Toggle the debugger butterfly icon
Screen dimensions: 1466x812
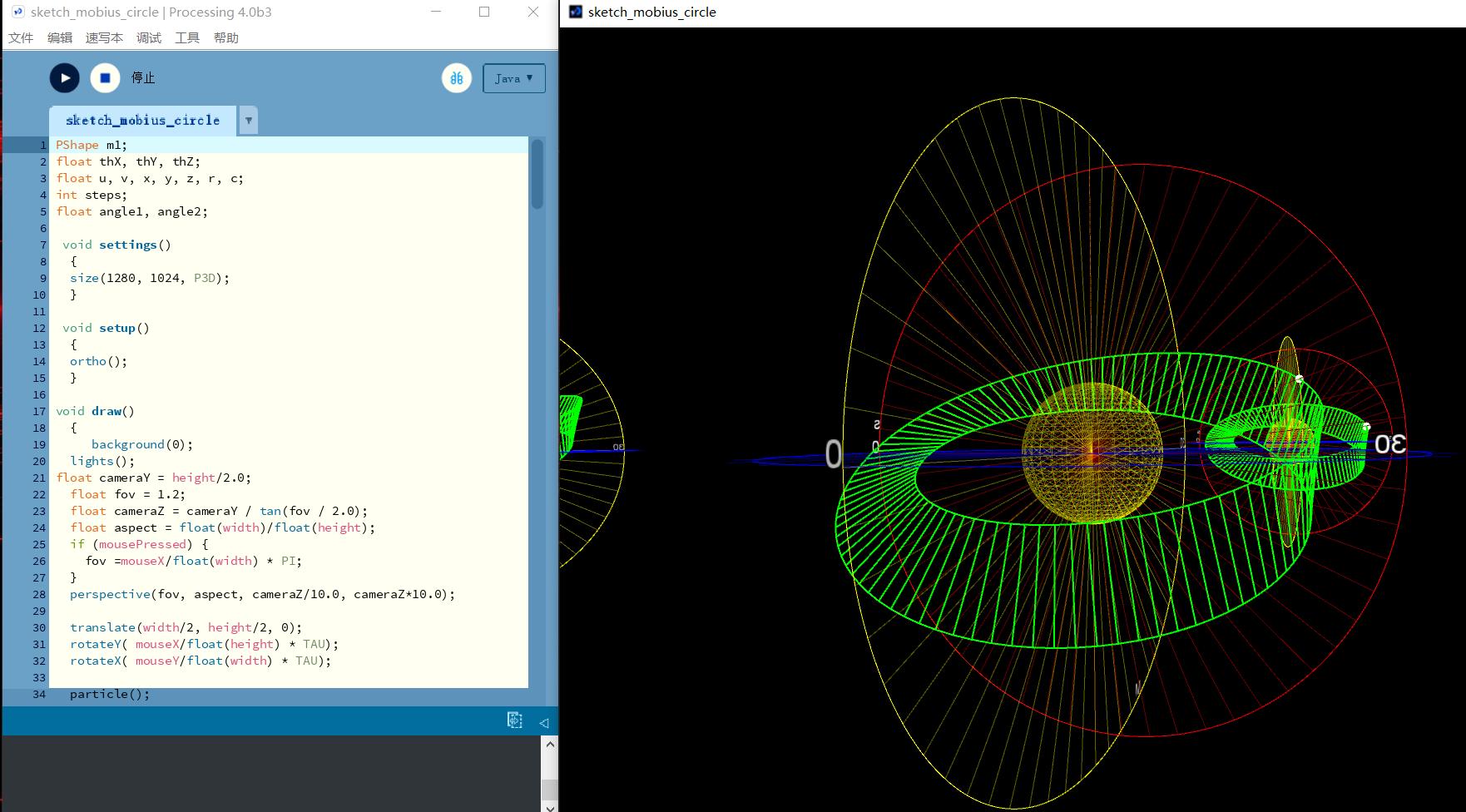(x=457, y=78)
